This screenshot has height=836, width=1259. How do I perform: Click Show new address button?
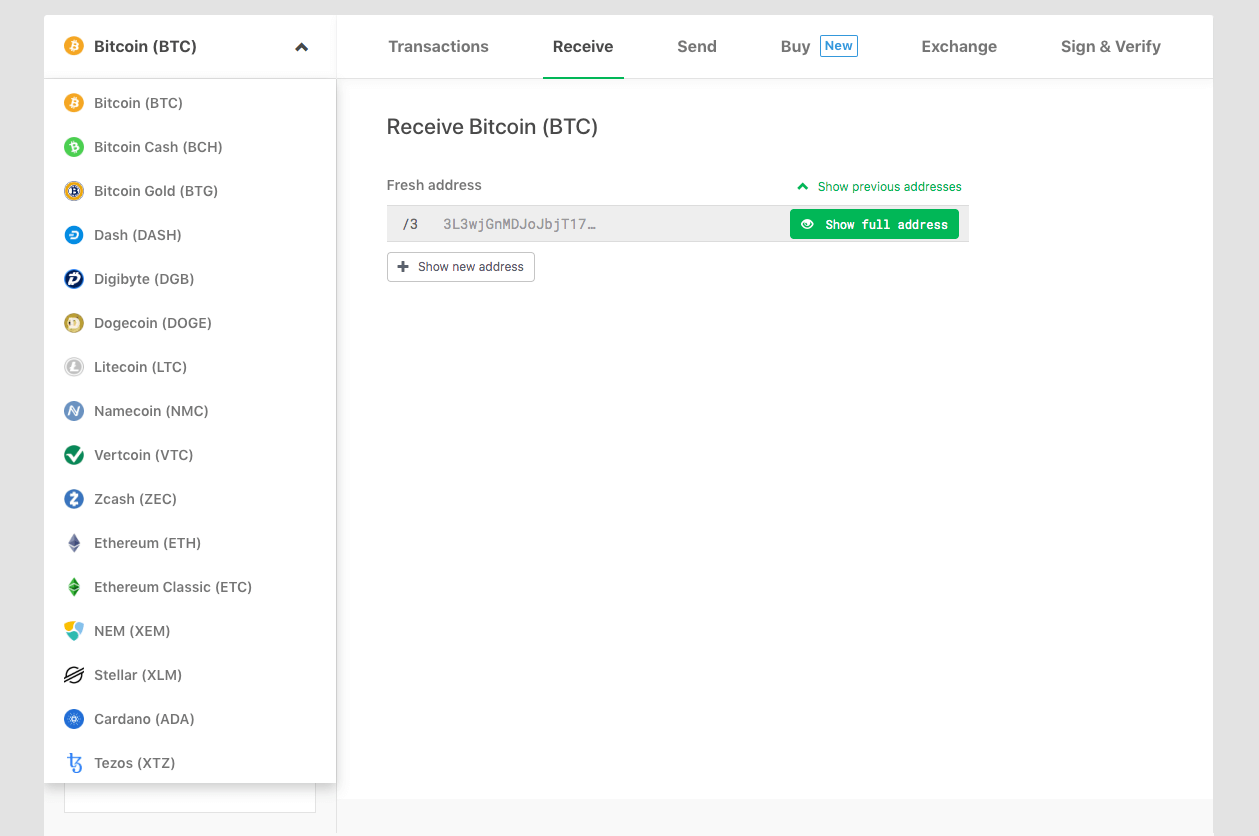click(x=461, y=267)
